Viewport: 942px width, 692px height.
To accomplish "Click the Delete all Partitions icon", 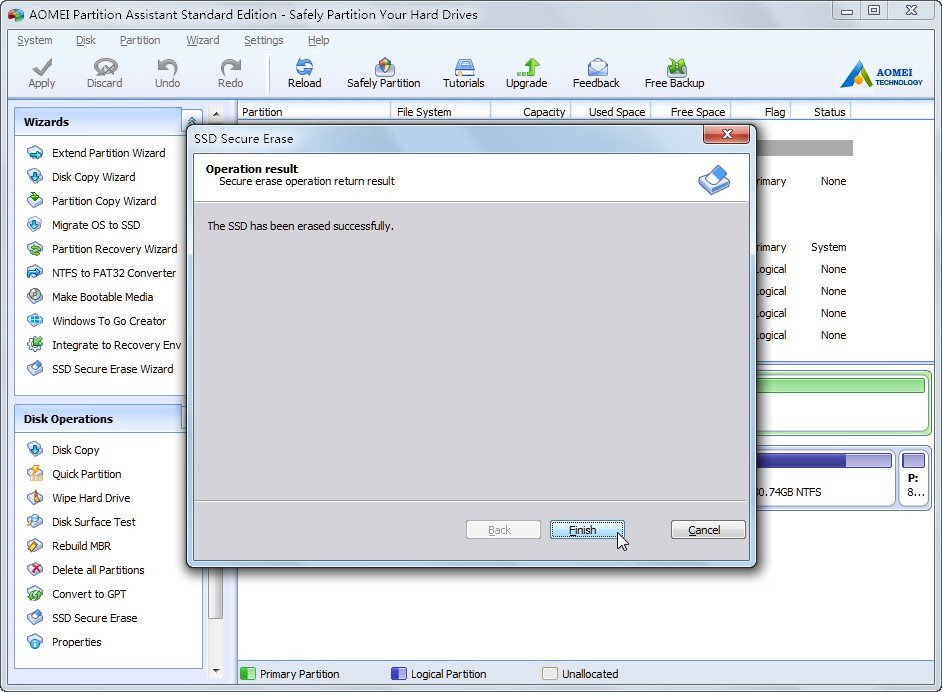I will [35, 569].
